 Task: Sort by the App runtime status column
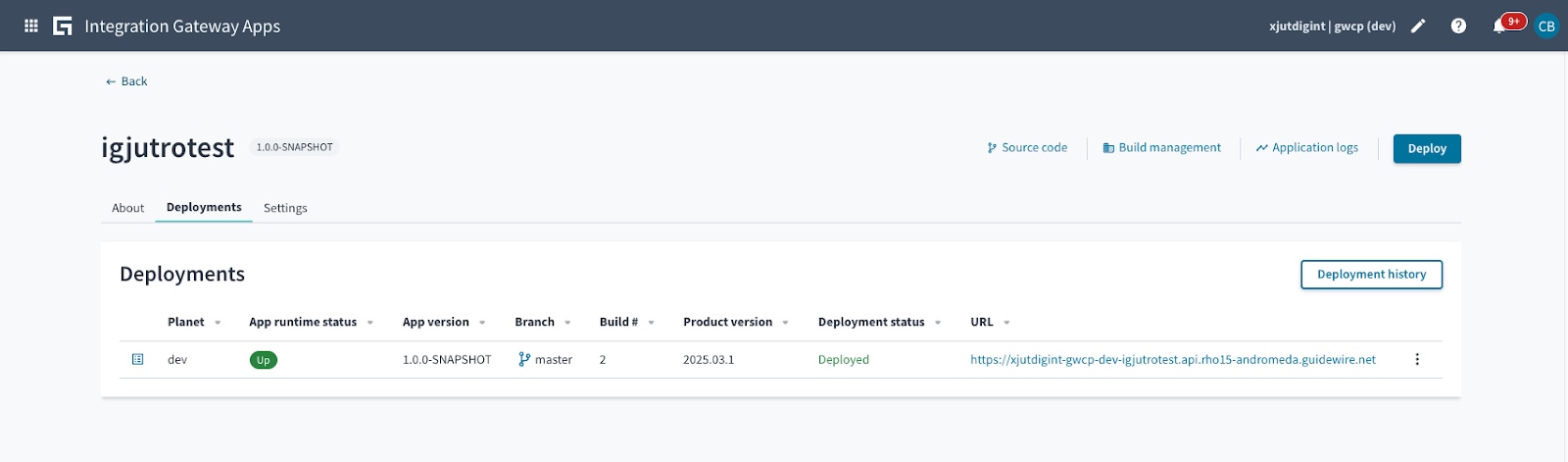coord(369,323)
